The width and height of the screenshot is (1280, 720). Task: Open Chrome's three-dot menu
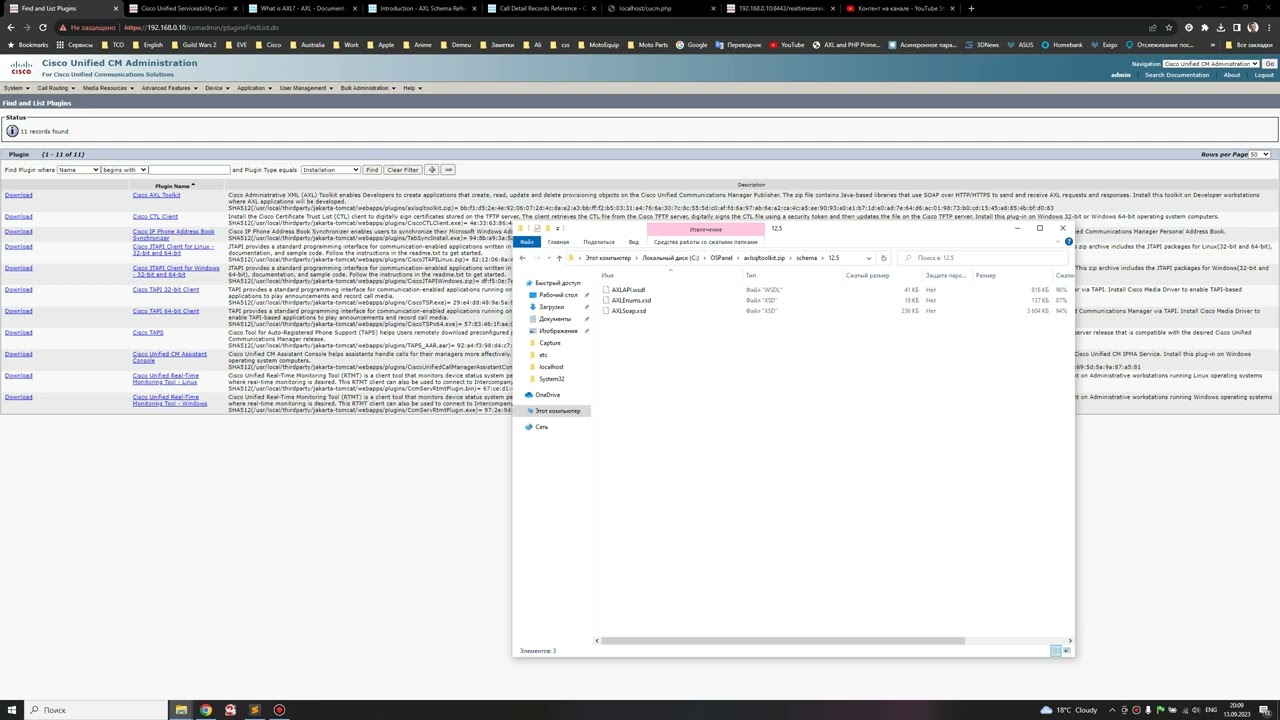tap(1269, 27)
